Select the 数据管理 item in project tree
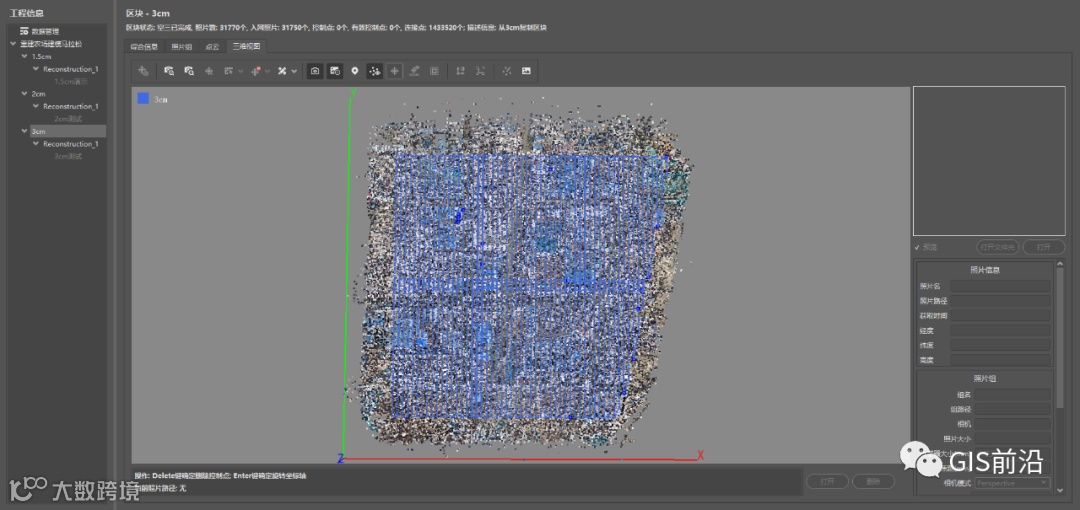This screenshot has width=1080, height=510. pyautogui.click(x=45, y=31)
